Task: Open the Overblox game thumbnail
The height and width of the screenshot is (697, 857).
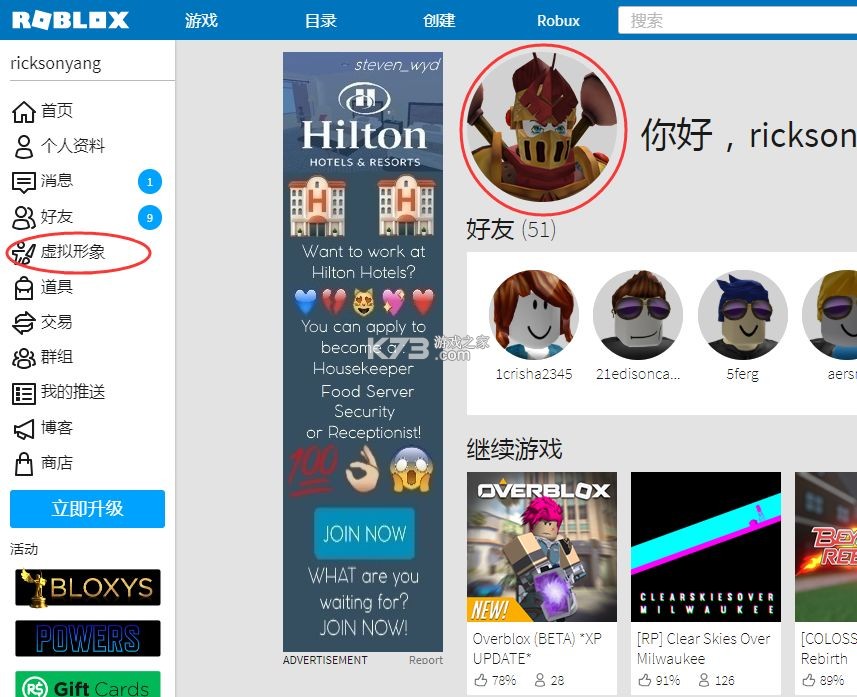Action: coord(541,546)
